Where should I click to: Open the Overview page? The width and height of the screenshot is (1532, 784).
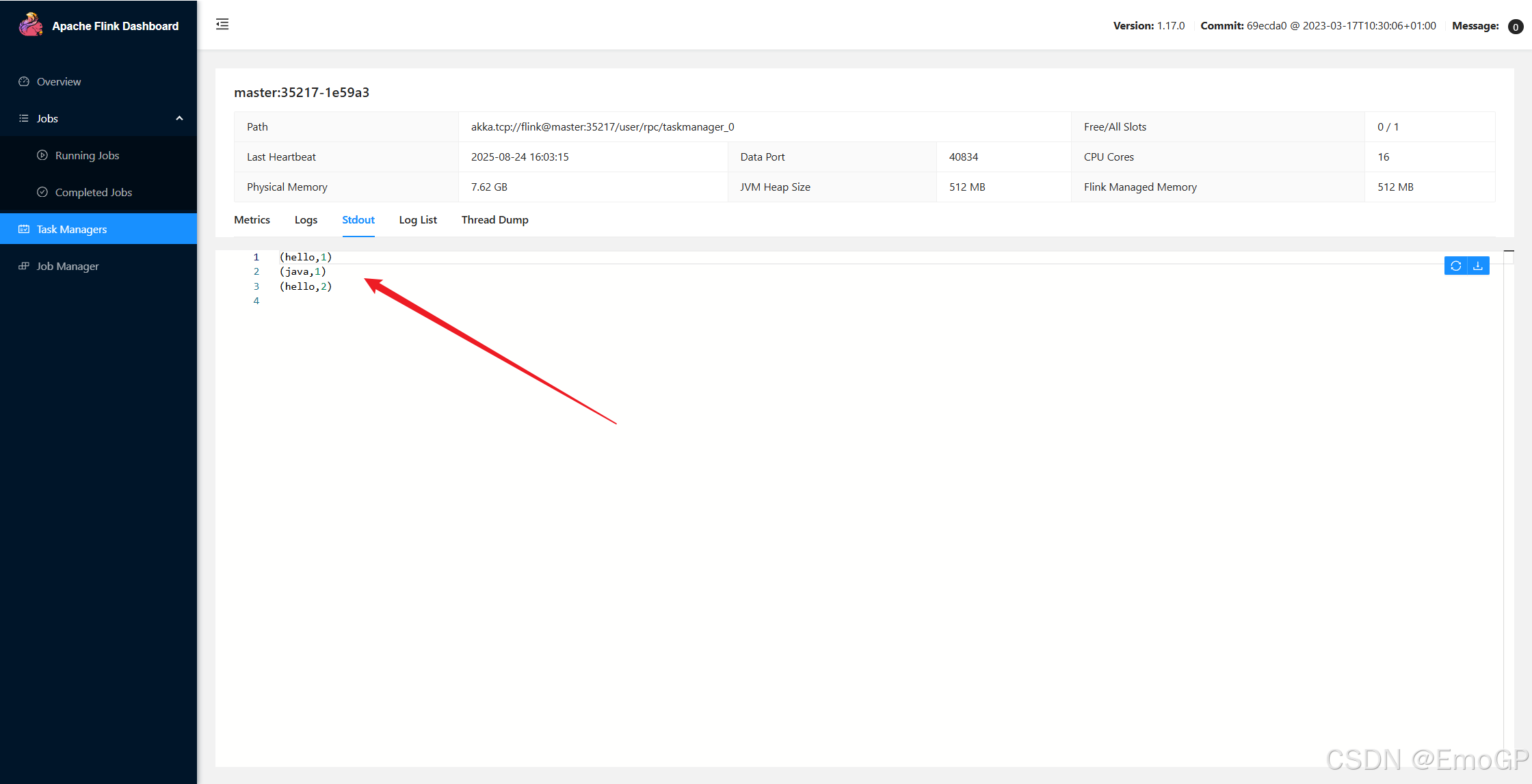(98, 81)
